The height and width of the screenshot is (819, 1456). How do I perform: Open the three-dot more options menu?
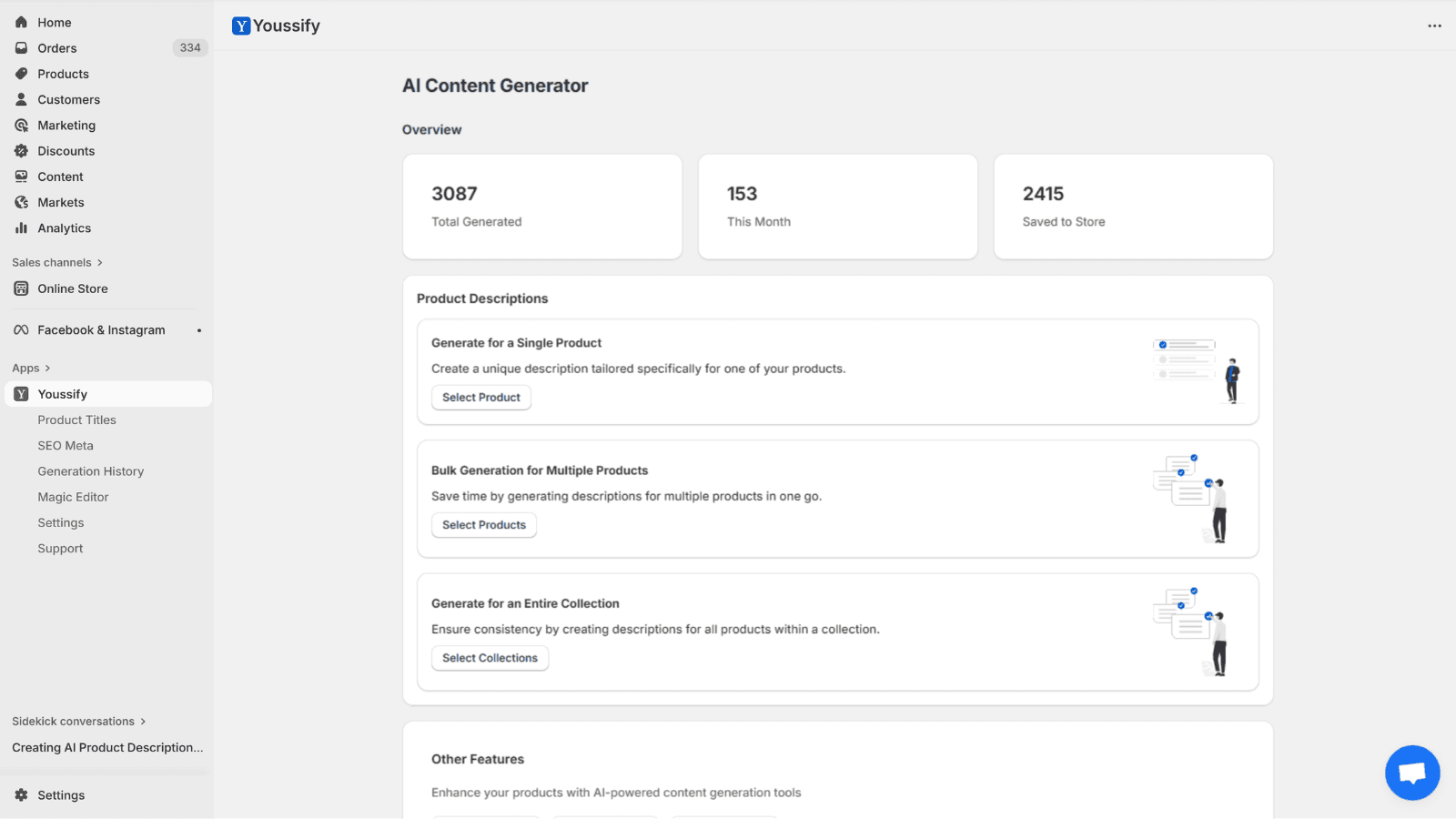point(1434,25)
